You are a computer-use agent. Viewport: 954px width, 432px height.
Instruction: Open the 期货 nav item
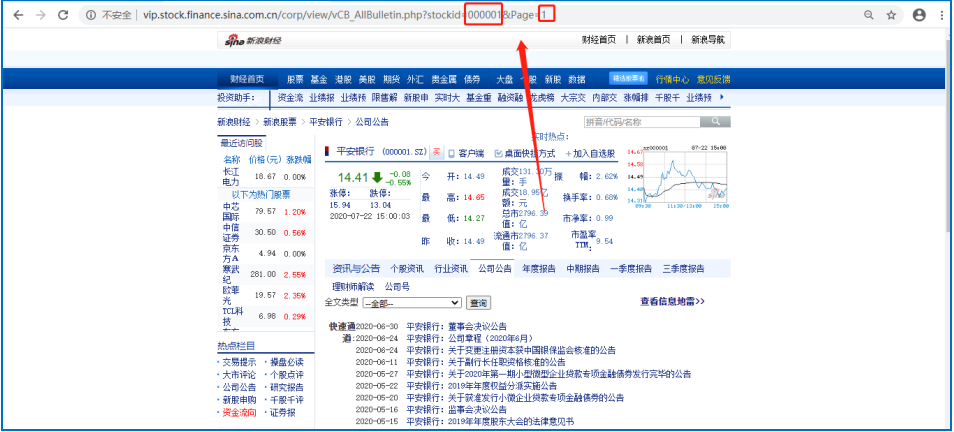tap(391, 79)
